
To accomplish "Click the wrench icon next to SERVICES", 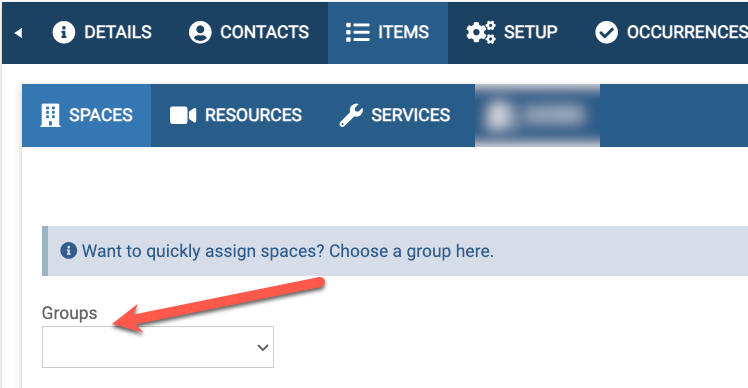I will (x=351, y=115).
